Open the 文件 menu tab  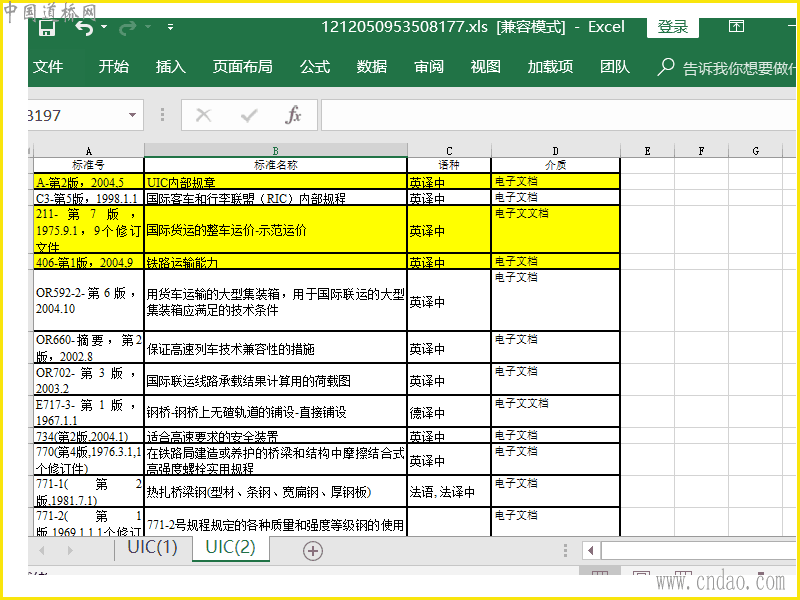(x=48, y=66)
